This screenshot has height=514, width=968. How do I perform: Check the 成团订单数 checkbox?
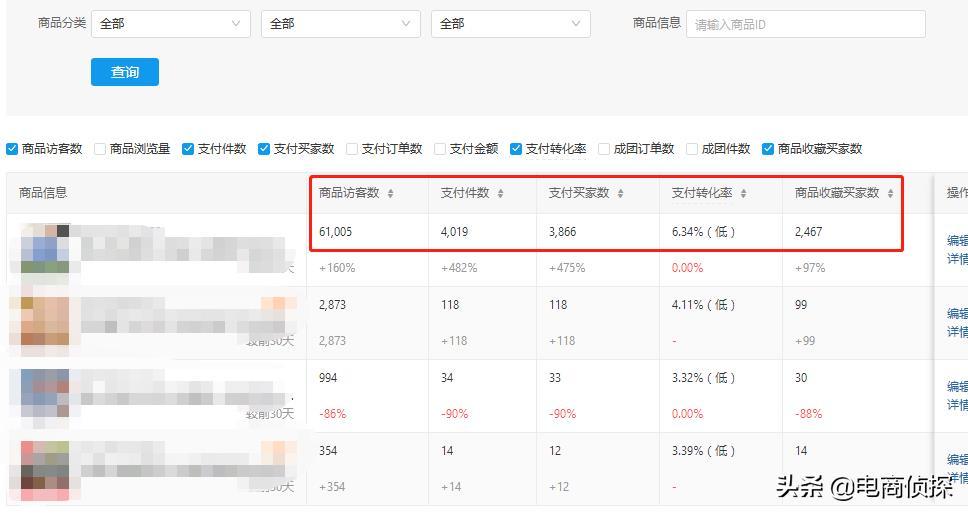click(604, 149)
